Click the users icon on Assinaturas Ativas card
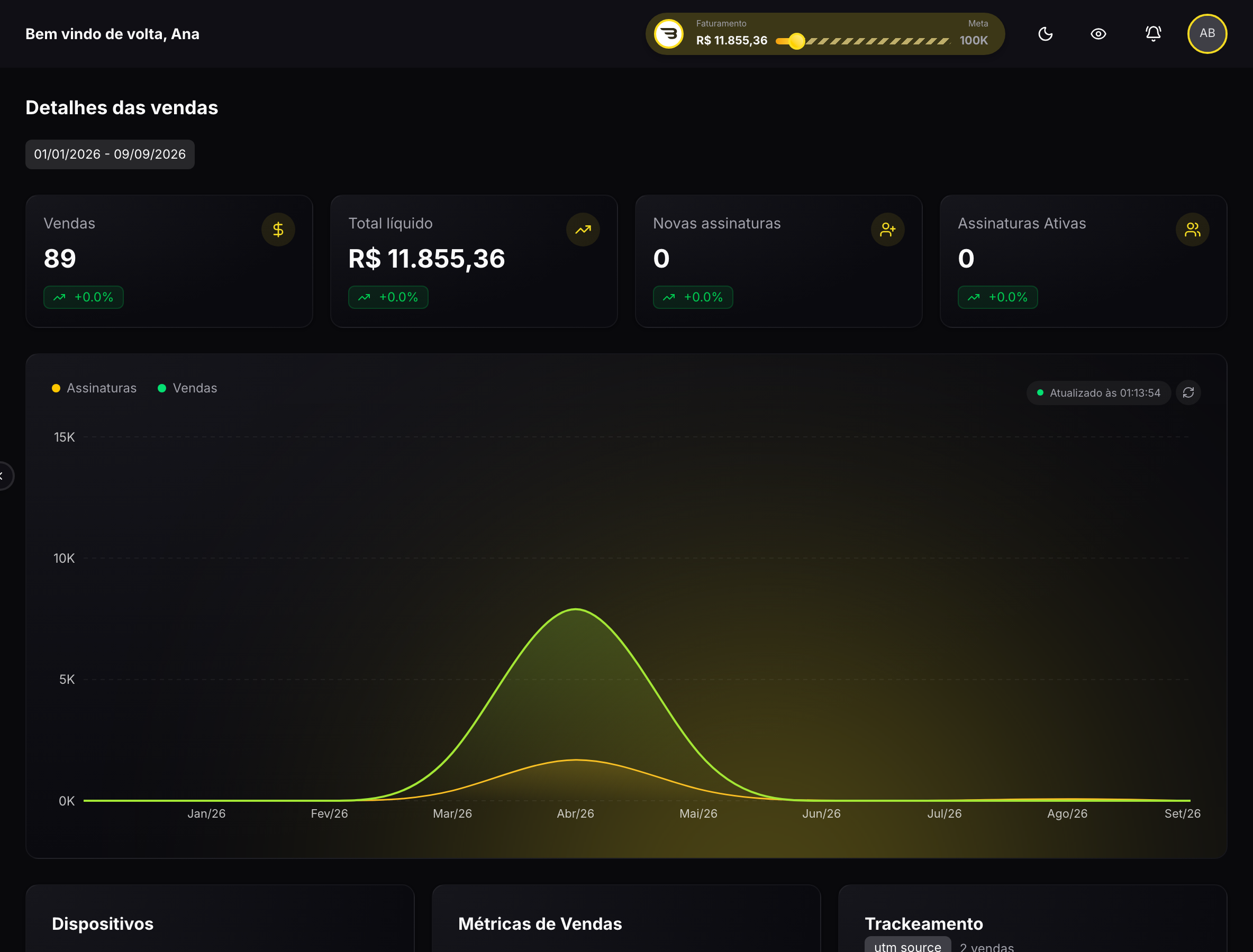The image size is (1253, 952). (1192, 230)
